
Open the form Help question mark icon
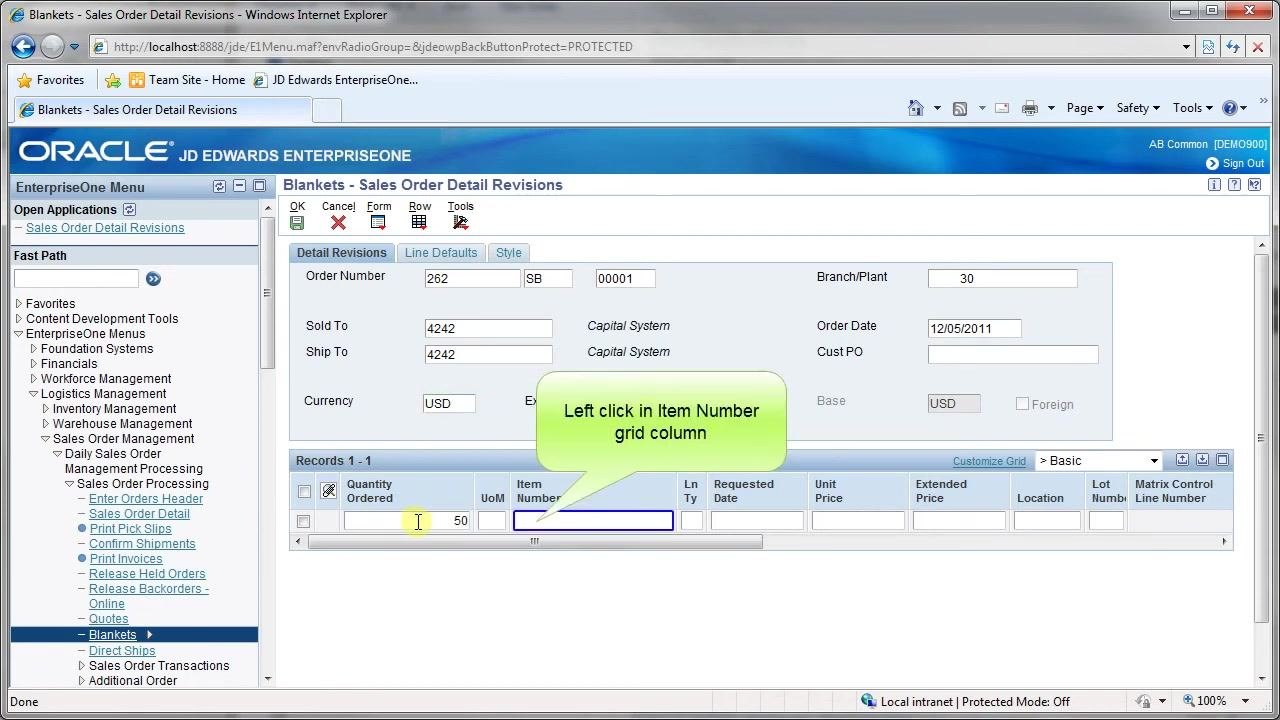1234,185
